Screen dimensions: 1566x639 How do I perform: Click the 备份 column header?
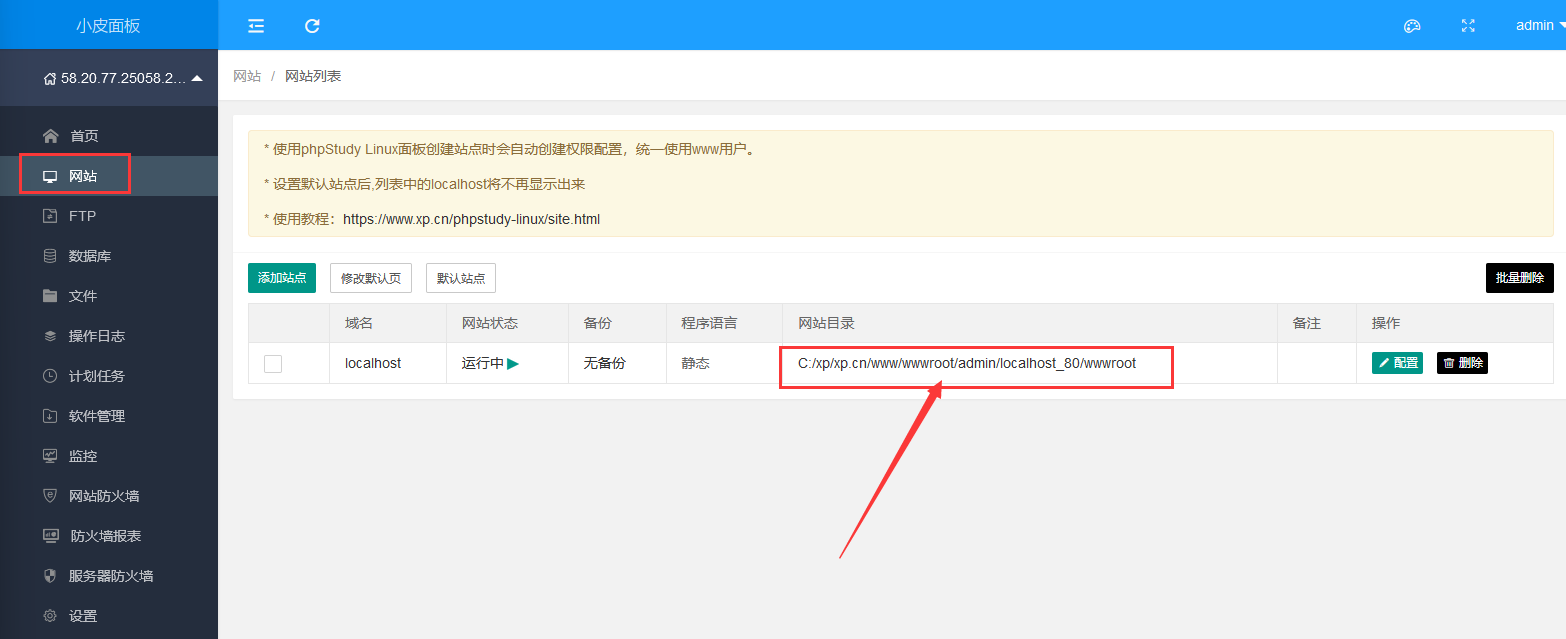point(597,323)
